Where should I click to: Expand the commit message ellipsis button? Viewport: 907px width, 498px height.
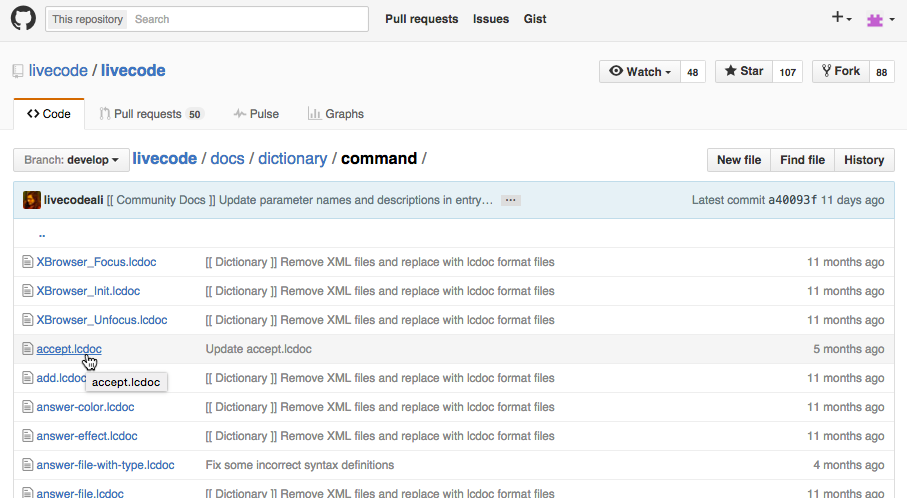(511, 200)
